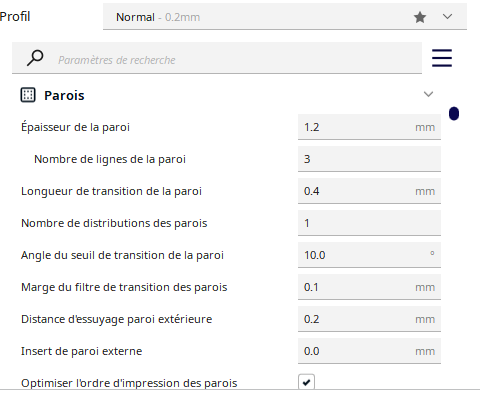This screenshot has height=395, width=480.
Task: Edit Marge du filtre de transition value
Action: [x=369, y=287]
